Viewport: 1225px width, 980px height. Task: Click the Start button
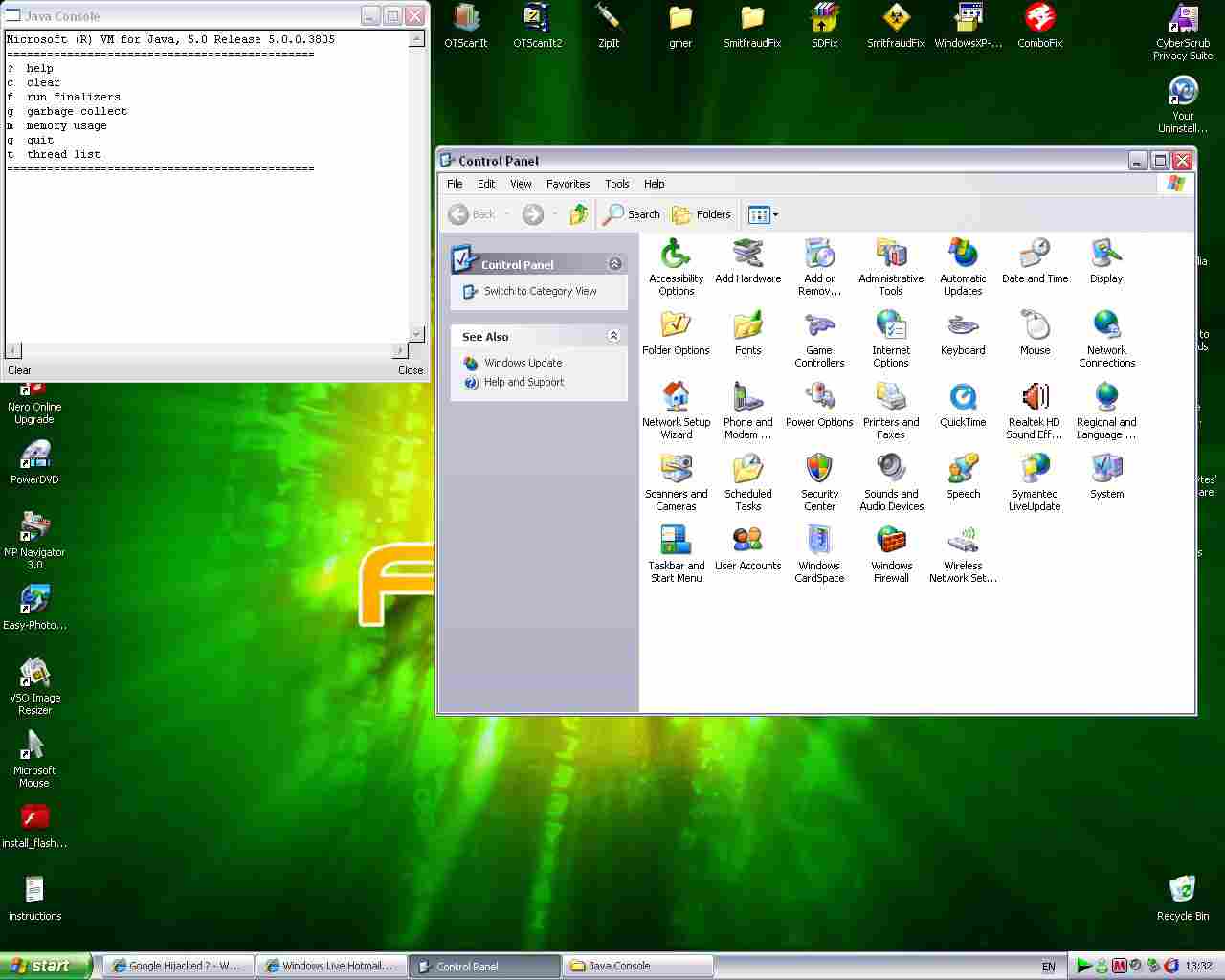(x=45, y=966)
